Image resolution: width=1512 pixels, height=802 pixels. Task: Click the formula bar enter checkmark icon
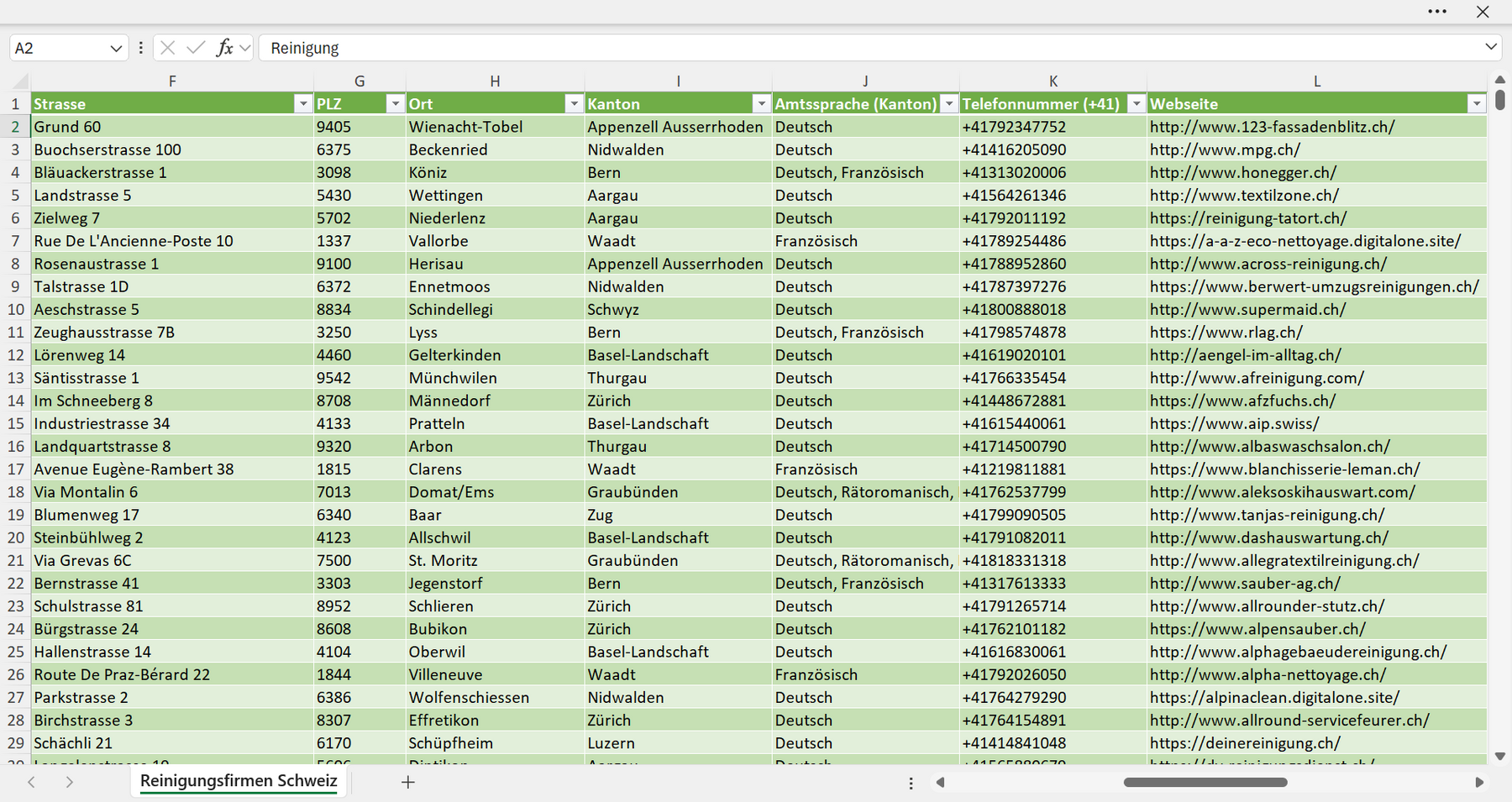coord(196,48)
